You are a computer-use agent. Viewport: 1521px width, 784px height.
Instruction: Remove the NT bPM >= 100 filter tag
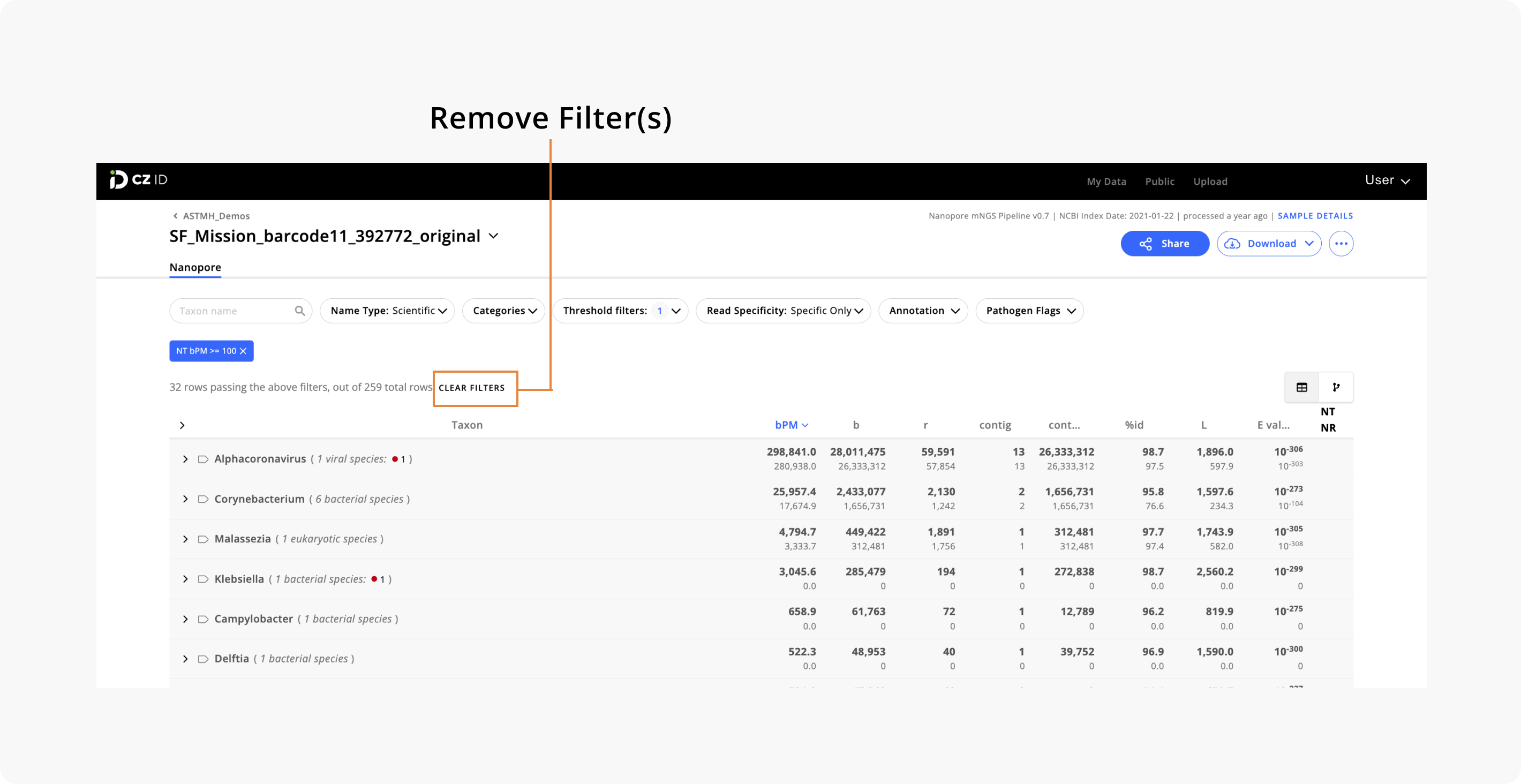click(243, 351)
